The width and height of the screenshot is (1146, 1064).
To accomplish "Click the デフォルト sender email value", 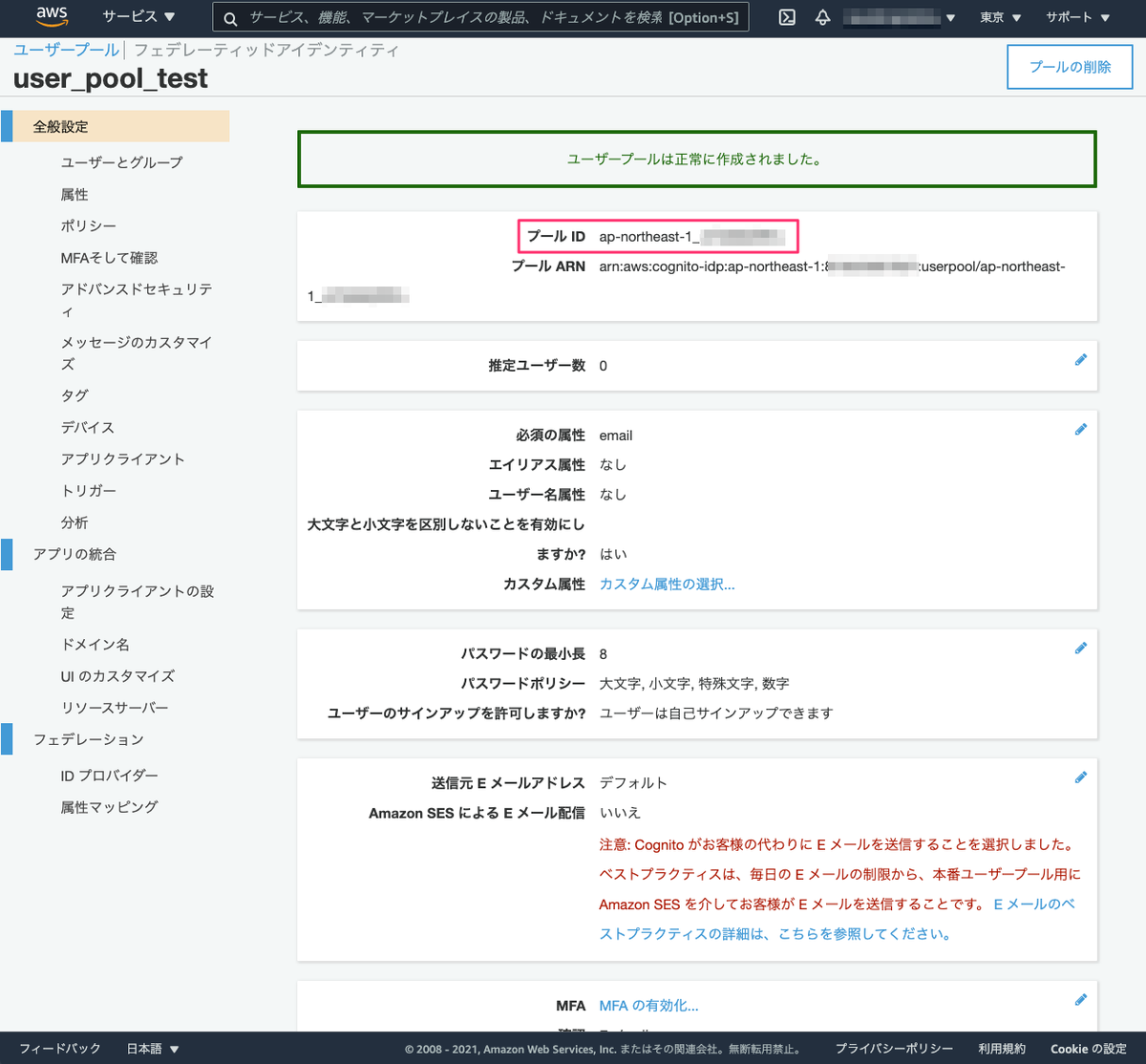I will click(x=633, y=782).
